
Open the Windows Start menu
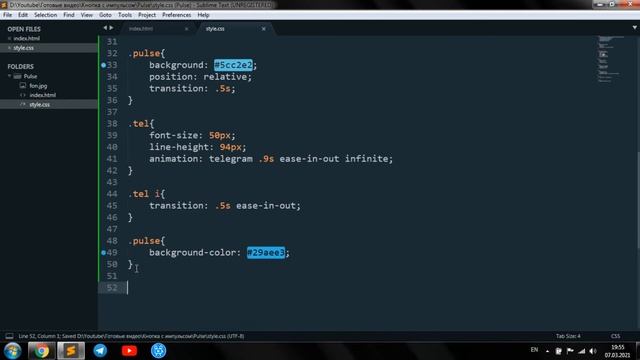[x=12, y=351]
